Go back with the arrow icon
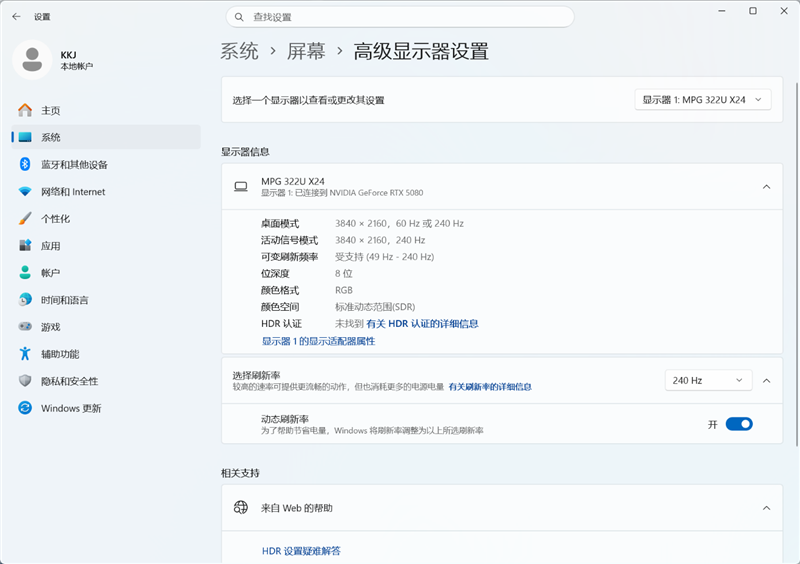Image resolution: width=800 pixels, height=564 pixels. click(x=16, y=17)
